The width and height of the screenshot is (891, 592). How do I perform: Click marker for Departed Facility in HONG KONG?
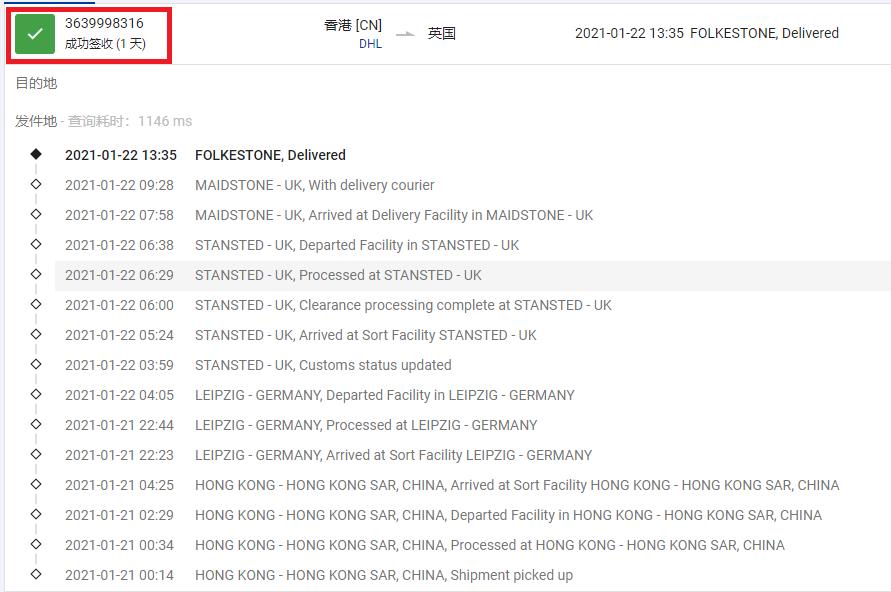36,514
